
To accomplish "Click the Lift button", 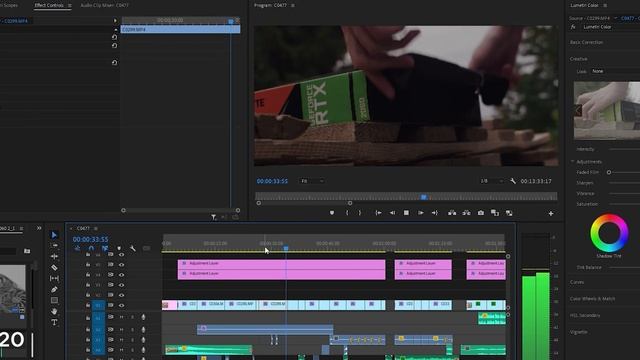I will pyautogui.click(x=452, y=213).
